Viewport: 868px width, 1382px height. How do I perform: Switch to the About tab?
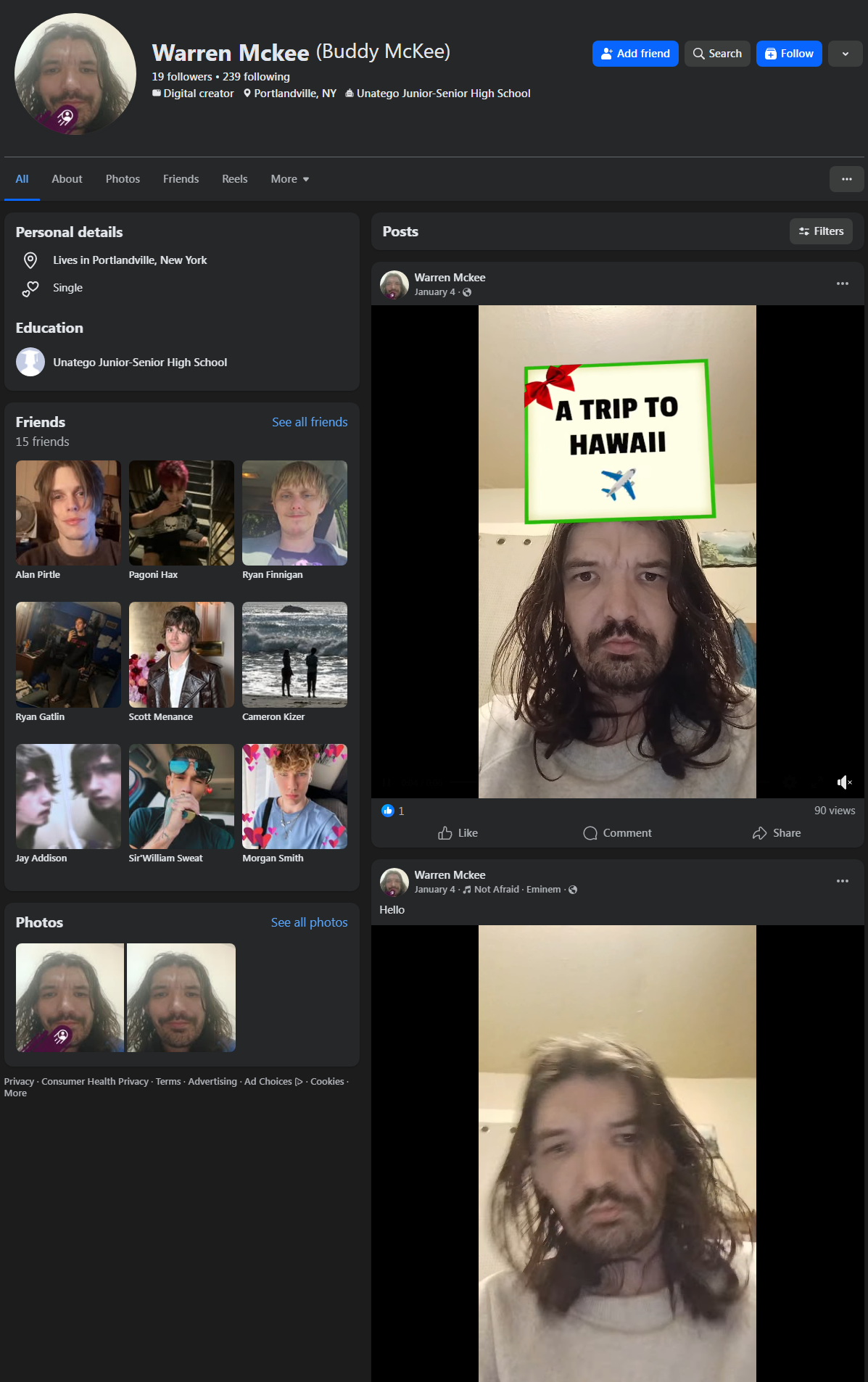[x=67, y=179]
